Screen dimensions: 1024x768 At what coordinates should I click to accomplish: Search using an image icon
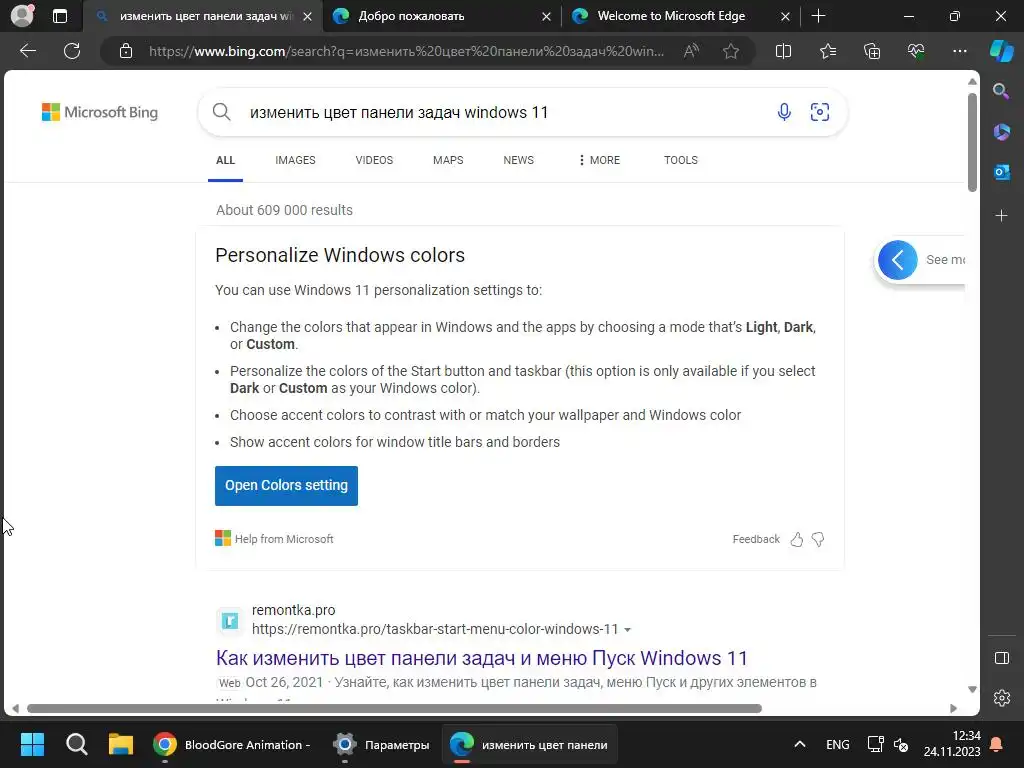coord(820,112)
